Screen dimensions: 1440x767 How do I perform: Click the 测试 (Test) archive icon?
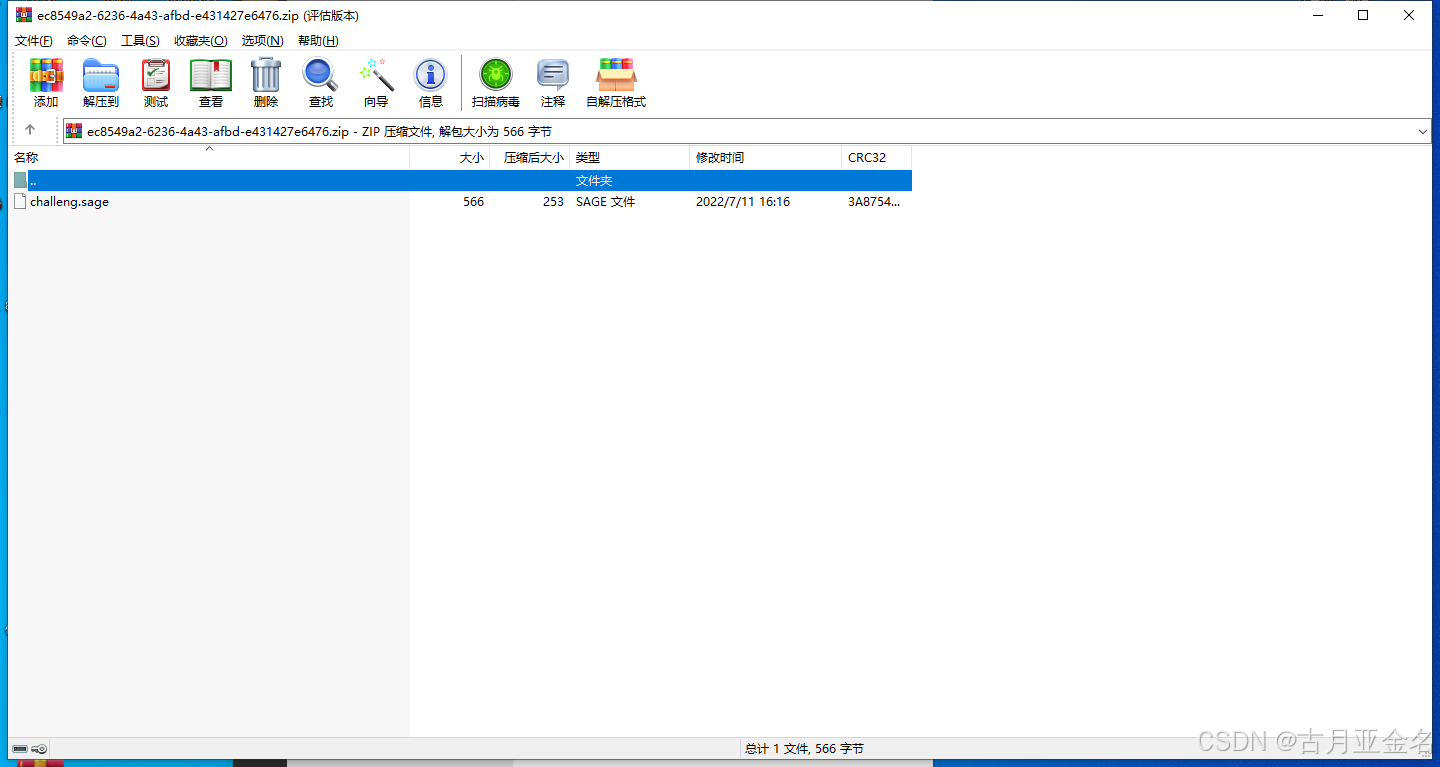(x=155, y=82)
